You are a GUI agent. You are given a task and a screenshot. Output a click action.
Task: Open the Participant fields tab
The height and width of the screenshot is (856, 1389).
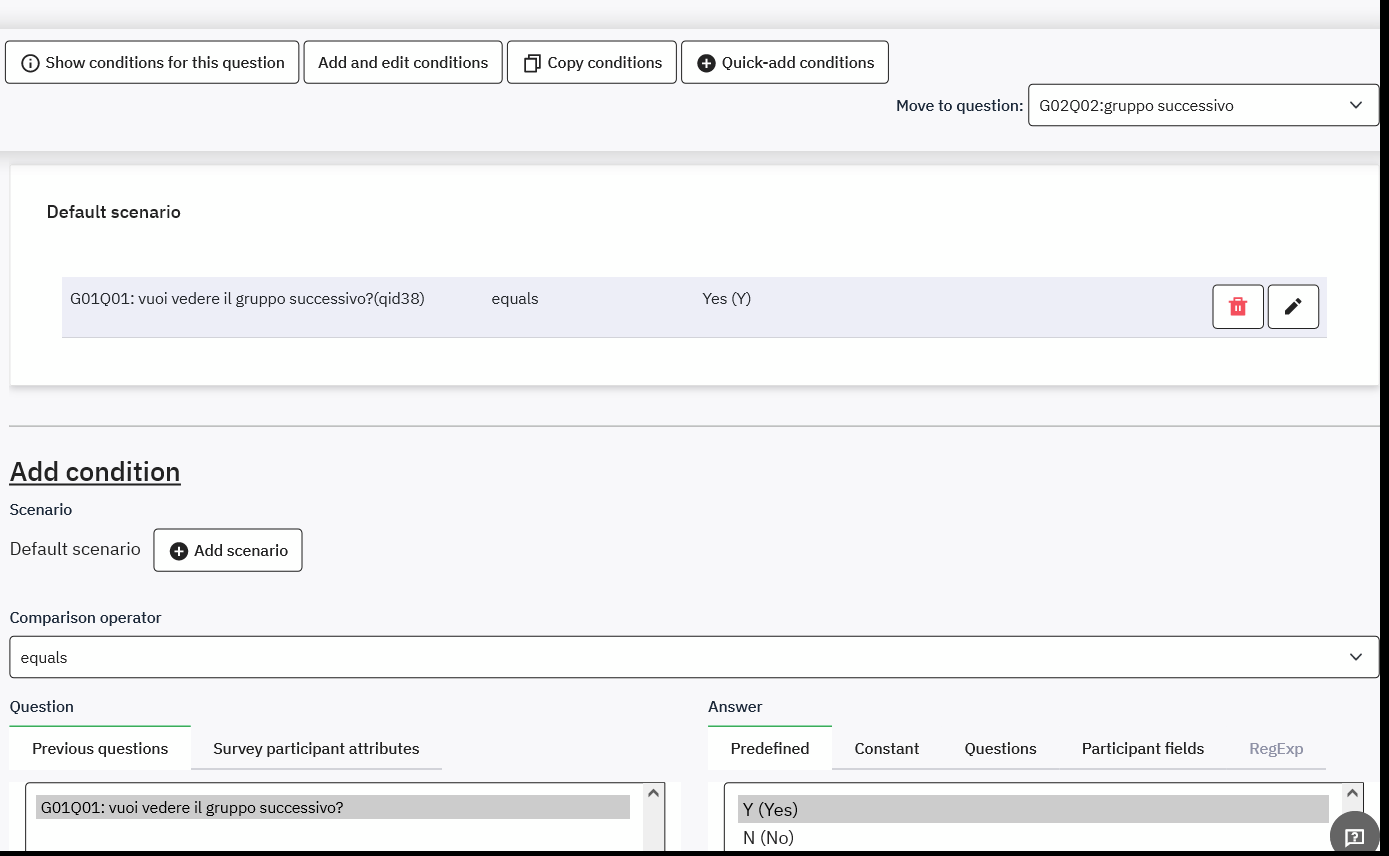click(1142, 748)
